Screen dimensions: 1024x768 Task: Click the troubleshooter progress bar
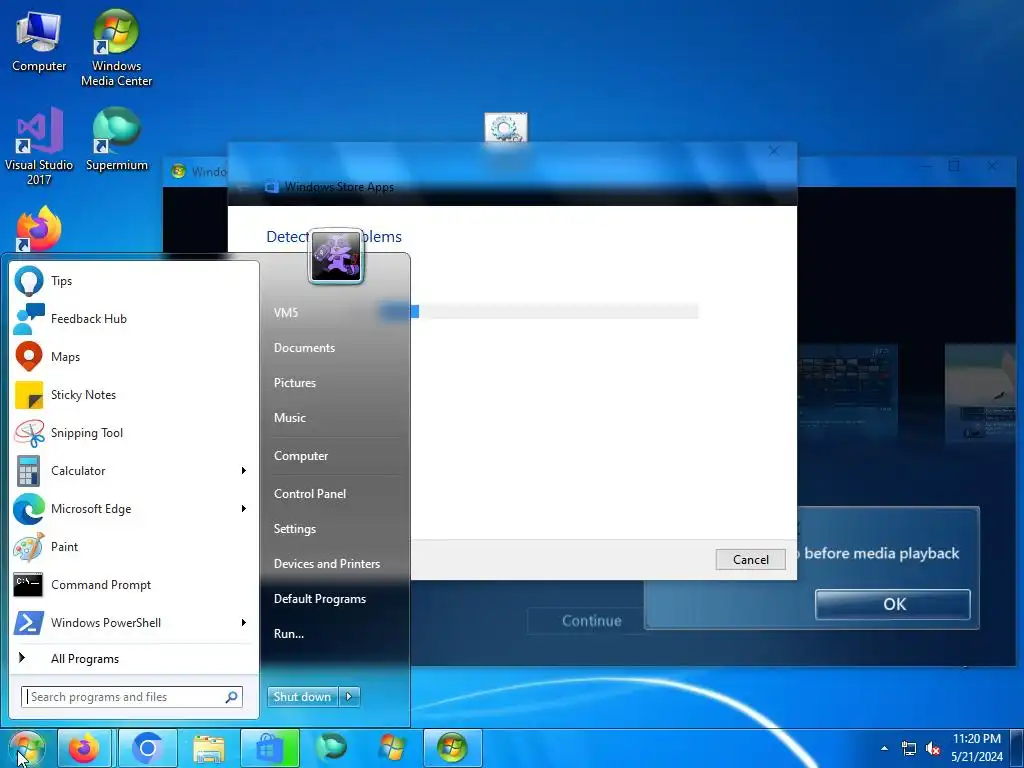coord(539,312)
